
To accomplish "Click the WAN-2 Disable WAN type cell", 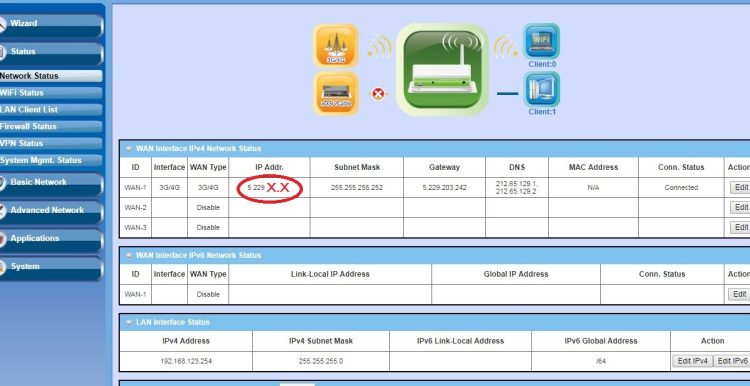I will 208,208.
